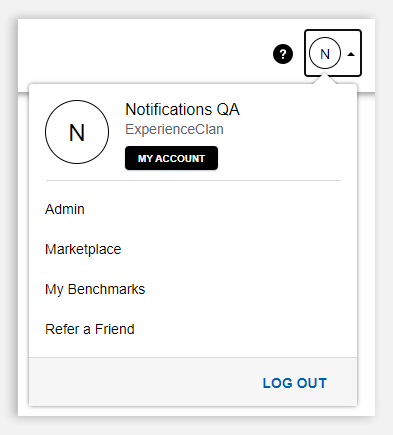Select My Benchmarks in the menu
This screenshot has height=435, width=393.
(x=95, y=289)
